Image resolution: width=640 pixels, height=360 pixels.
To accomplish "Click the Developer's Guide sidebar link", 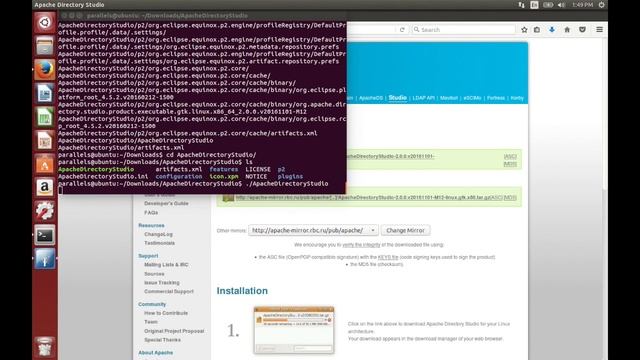I will (166, 203).
